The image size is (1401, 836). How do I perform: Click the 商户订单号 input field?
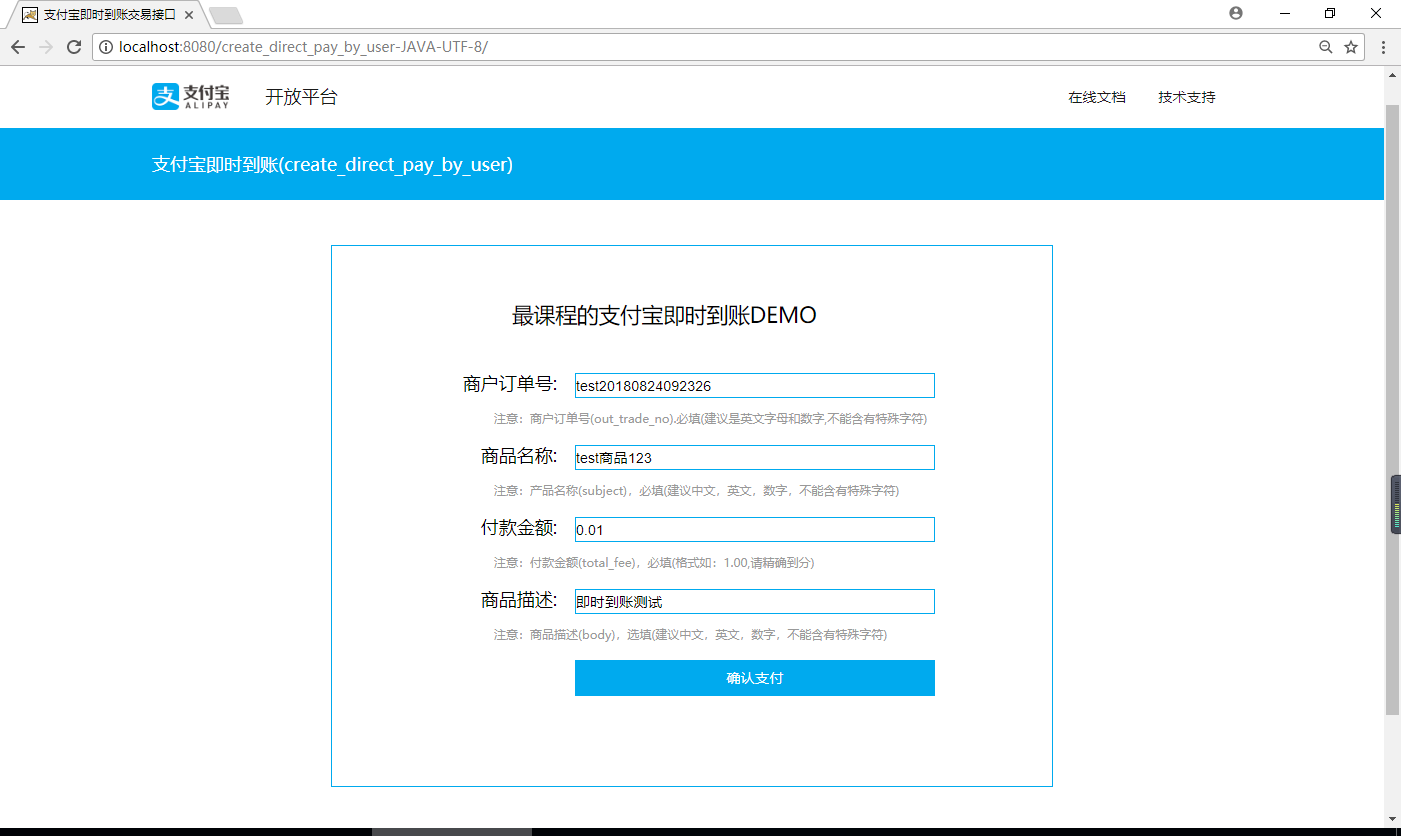coord(755,386)
